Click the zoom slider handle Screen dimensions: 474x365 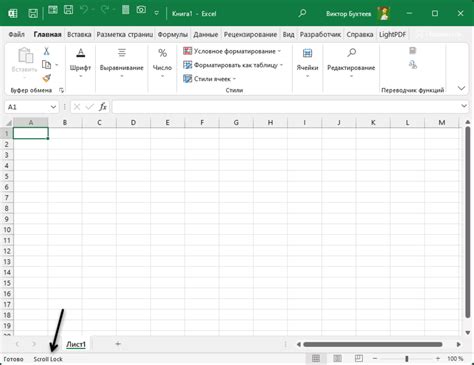click(x=407, y=359)
